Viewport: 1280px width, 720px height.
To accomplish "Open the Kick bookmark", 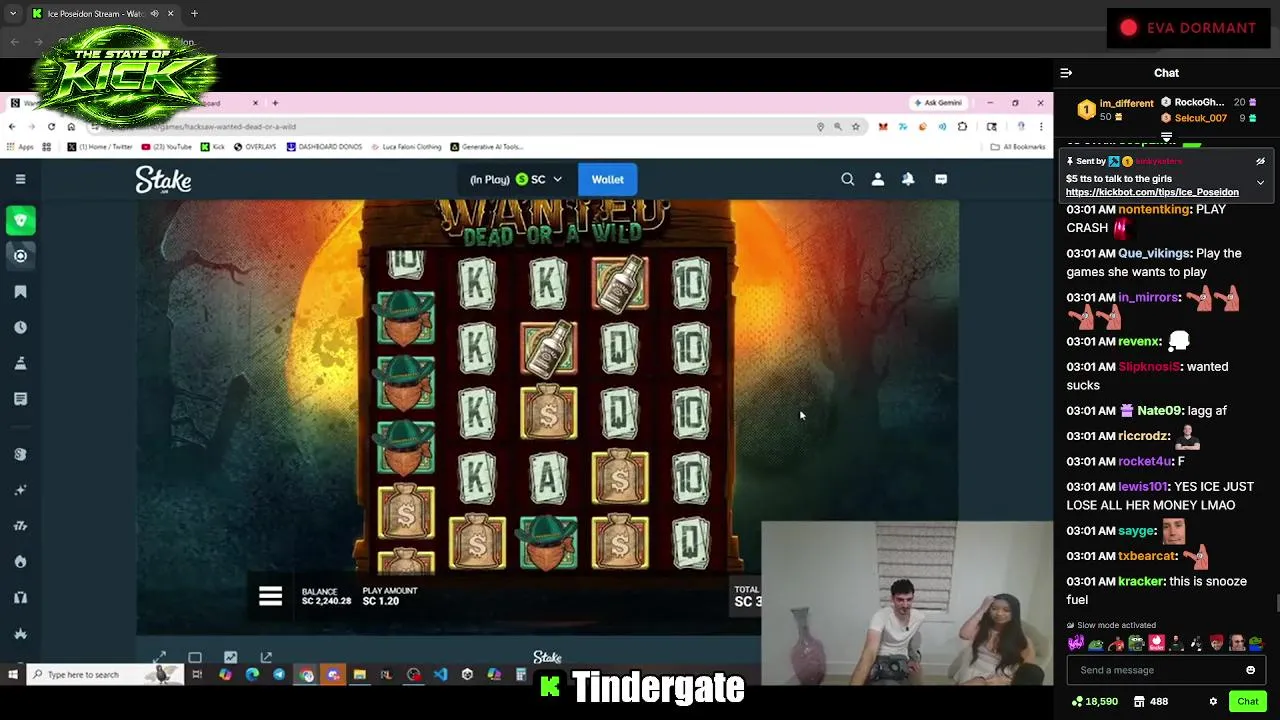I will (x=212, y=147).
